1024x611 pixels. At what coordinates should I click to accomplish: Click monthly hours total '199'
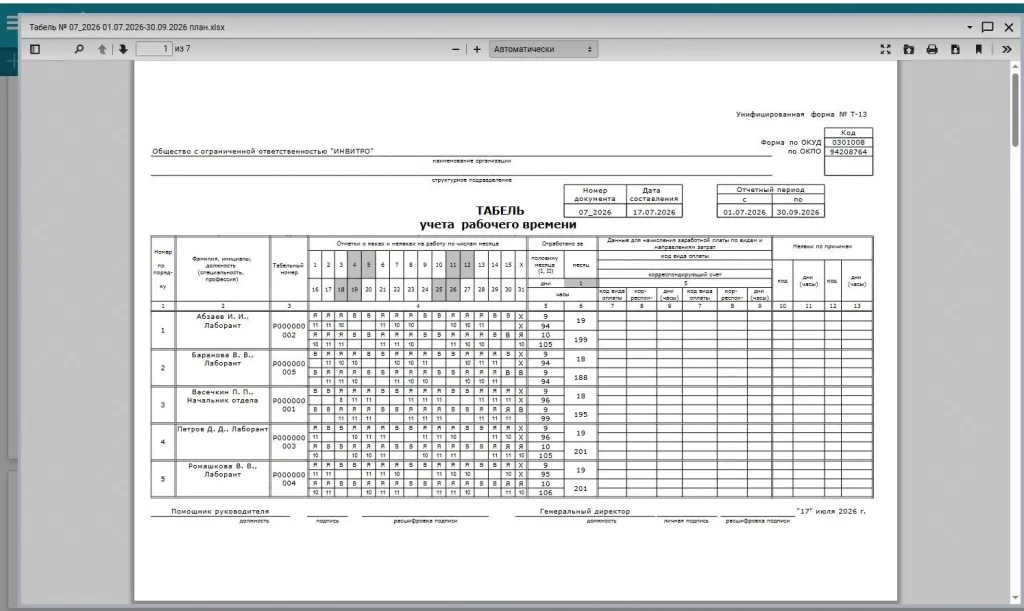pos(581,339)
